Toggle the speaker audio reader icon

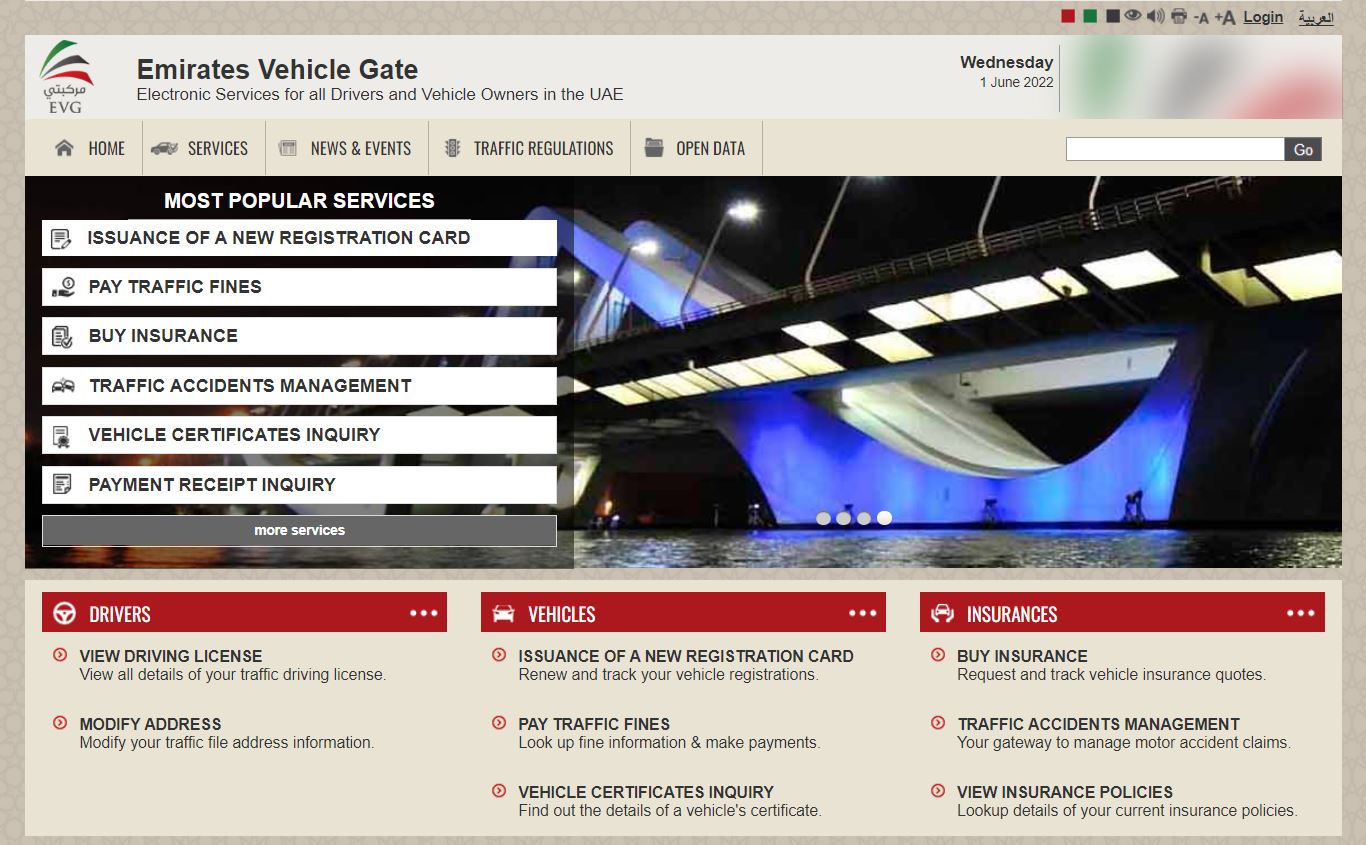[x=1155, y=16]
